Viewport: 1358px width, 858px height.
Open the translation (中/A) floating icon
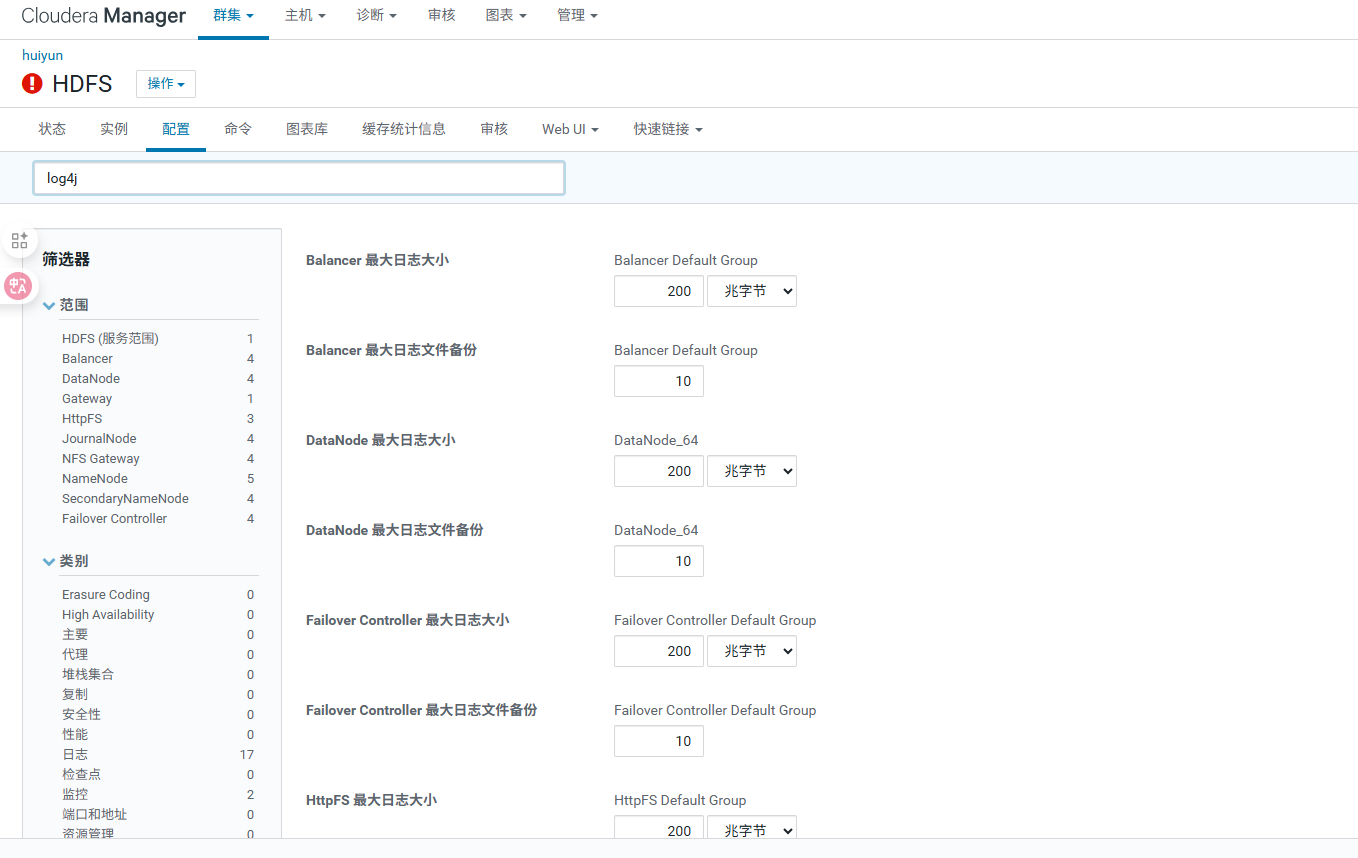click(x=18, y=287)
